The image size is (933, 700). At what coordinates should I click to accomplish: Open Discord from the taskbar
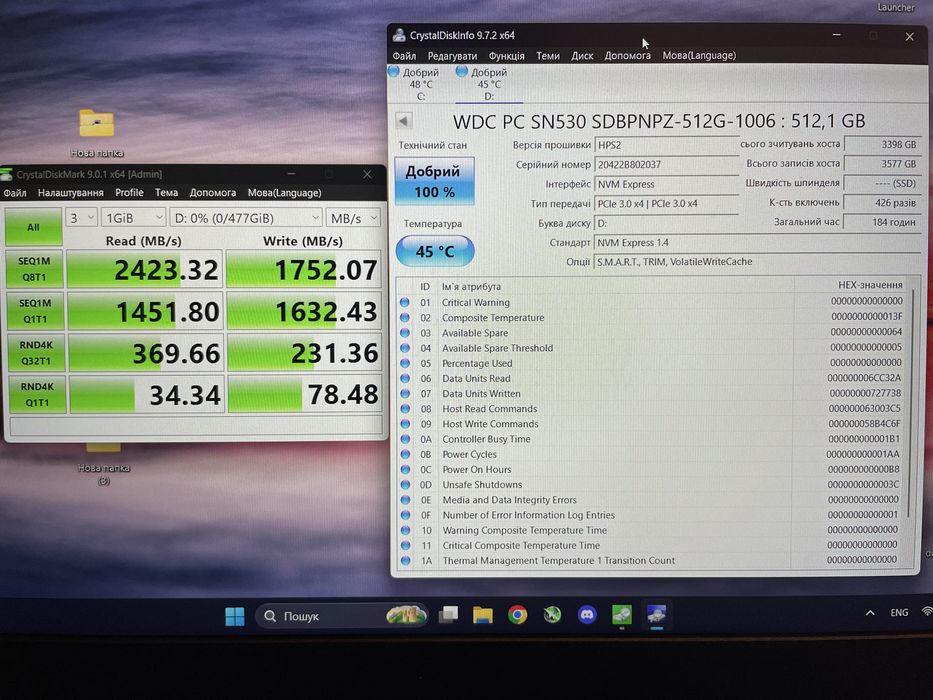pos(587,614)
